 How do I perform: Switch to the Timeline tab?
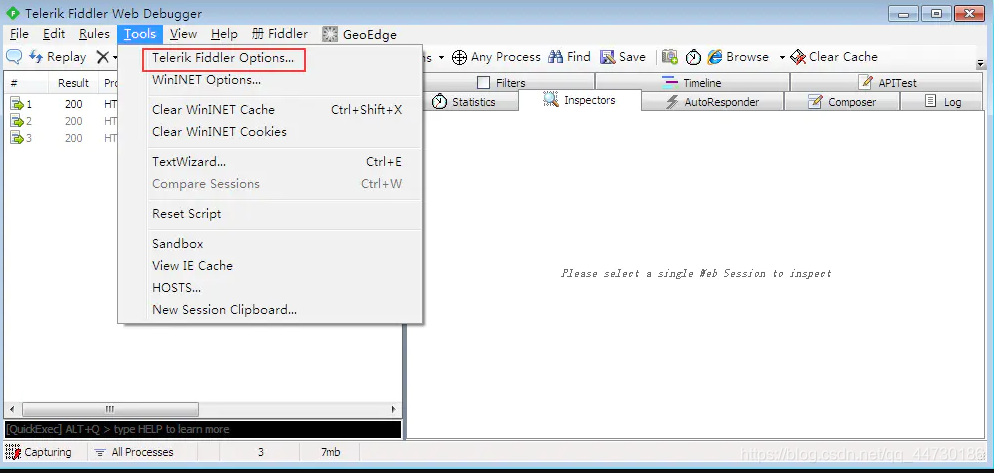coord(692,82)
